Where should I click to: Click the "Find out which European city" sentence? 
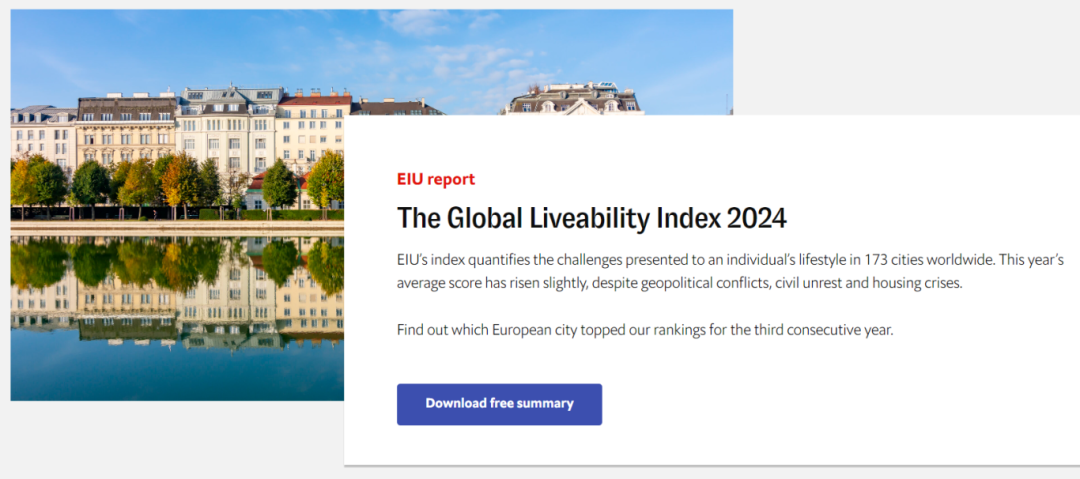(x=644, y=330)
